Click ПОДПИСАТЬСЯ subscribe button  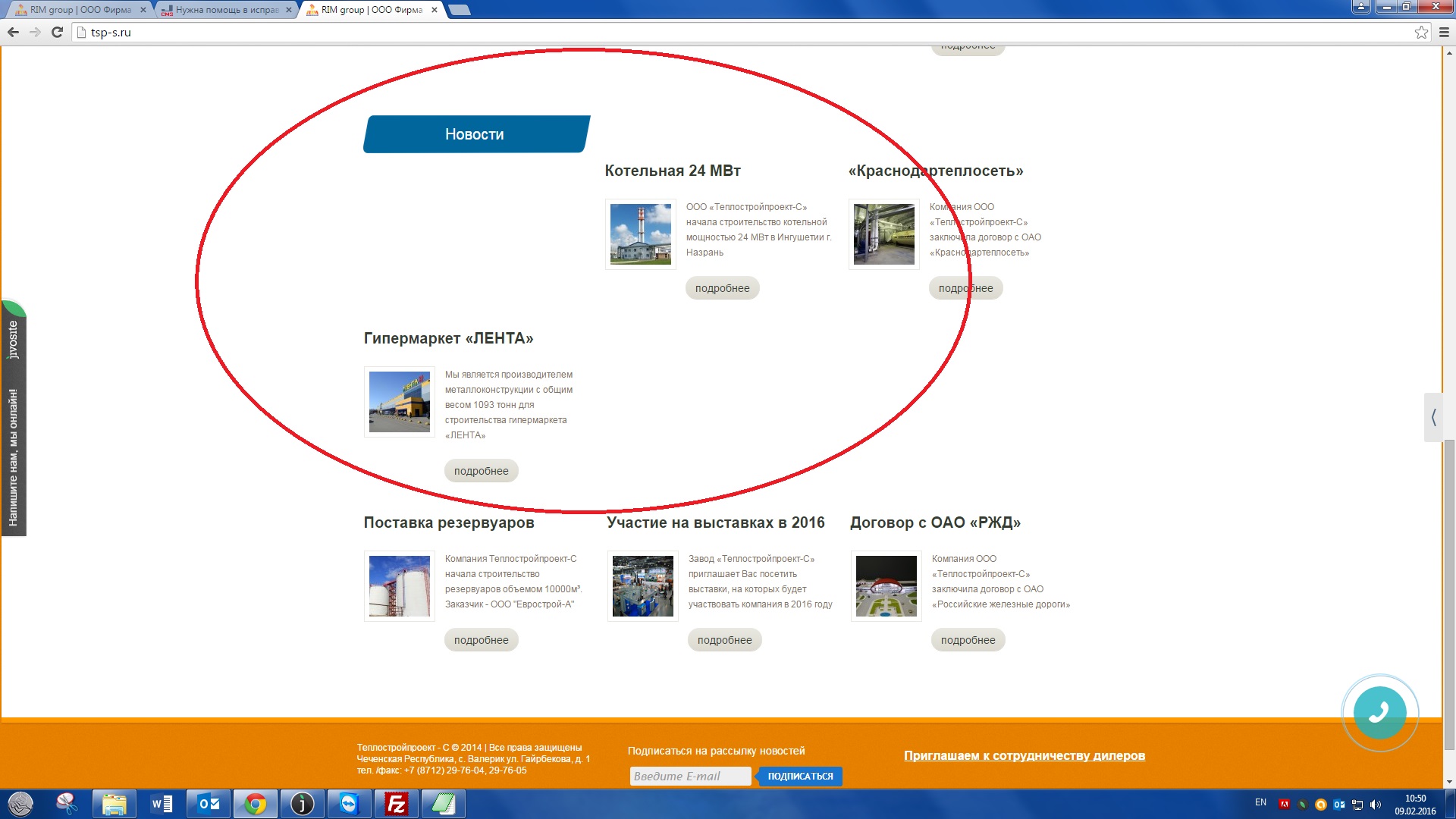click(x=800, y=777)
